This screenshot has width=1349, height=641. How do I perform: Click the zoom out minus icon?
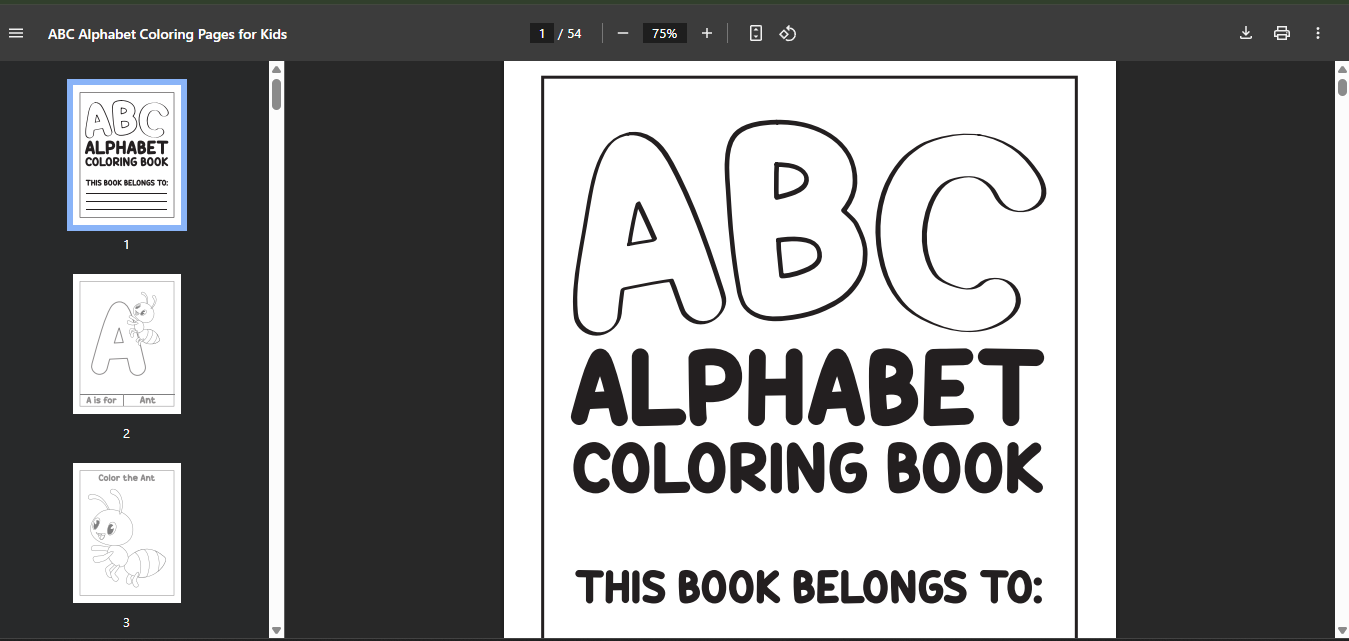623,33
